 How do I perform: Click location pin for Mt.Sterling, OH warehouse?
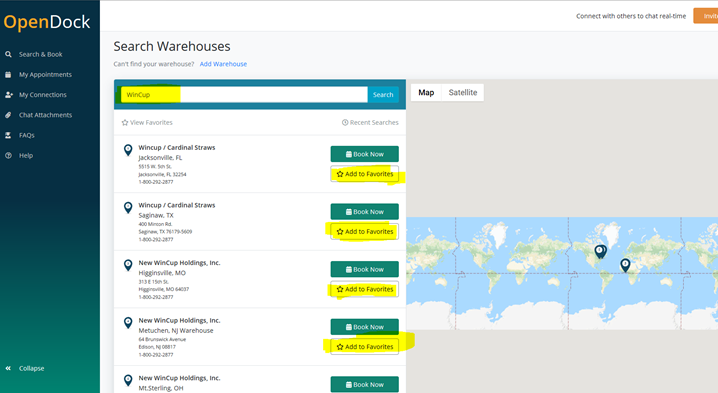tap(128, 380)
